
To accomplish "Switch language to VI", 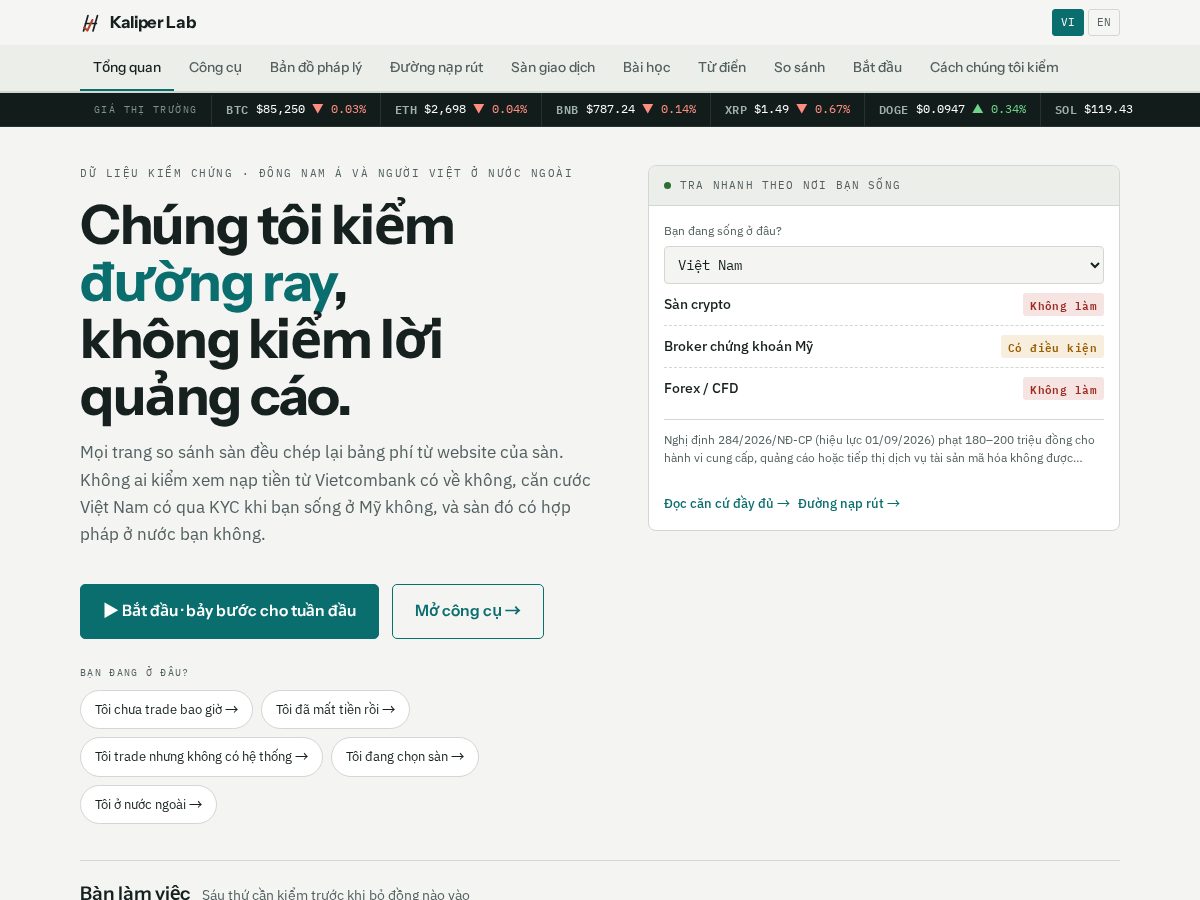I will (1067, 23).
